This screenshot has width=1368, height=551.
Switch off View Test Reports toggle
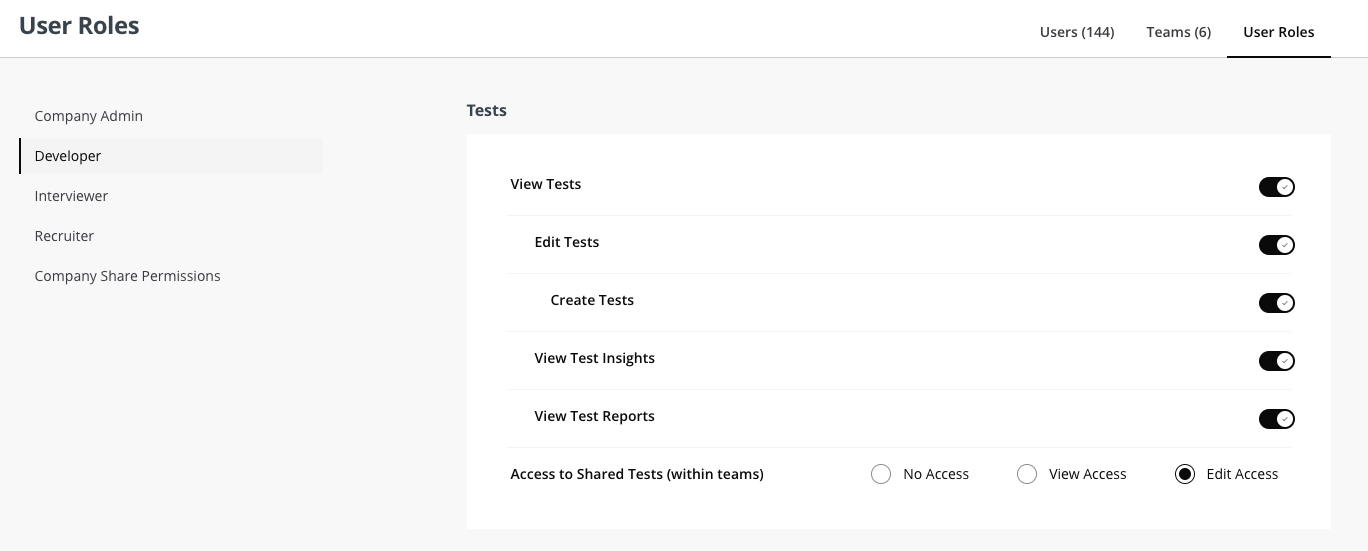point(1276,419)
